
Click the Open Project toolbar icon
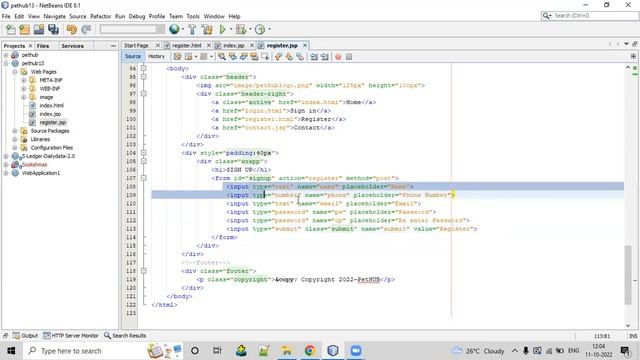point(39,29)
